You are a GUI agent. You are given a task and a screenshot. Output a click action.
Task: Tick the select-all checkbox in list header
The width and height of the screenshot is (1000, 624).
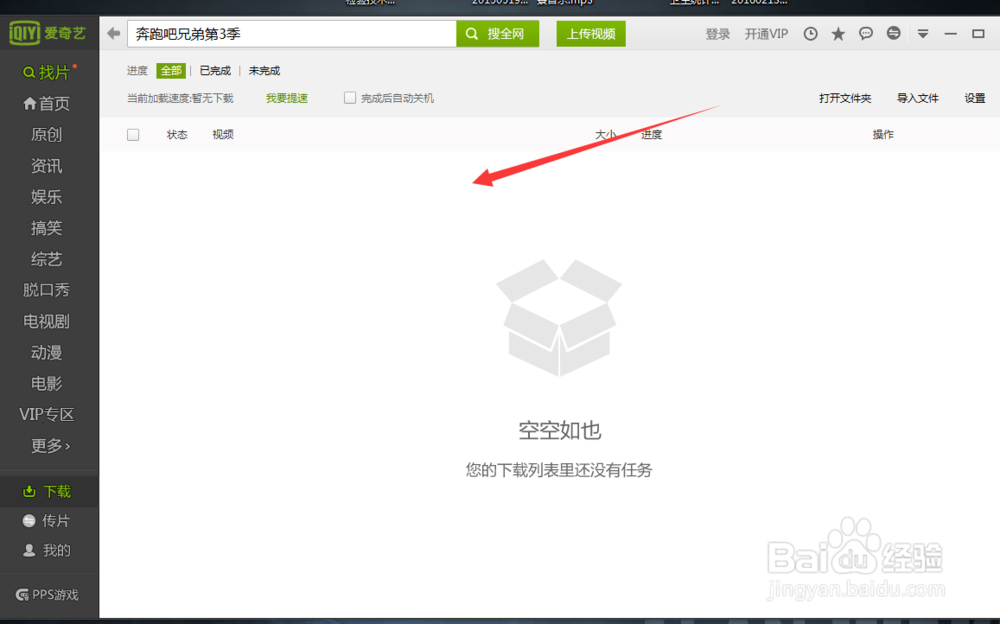point(133,135)
